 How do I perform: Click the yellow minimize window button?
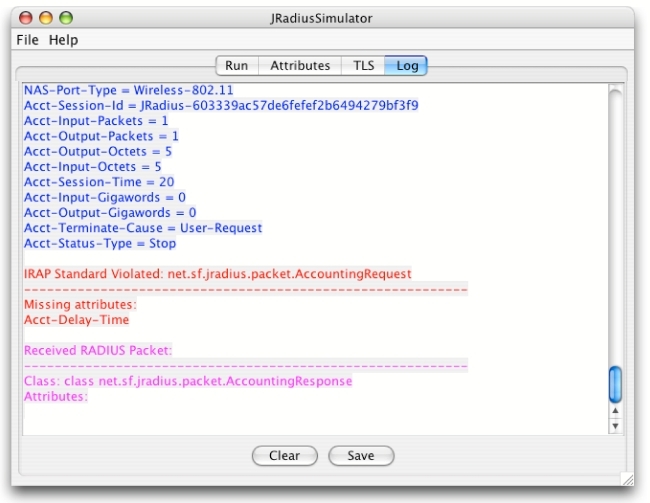tap(46, 18)
